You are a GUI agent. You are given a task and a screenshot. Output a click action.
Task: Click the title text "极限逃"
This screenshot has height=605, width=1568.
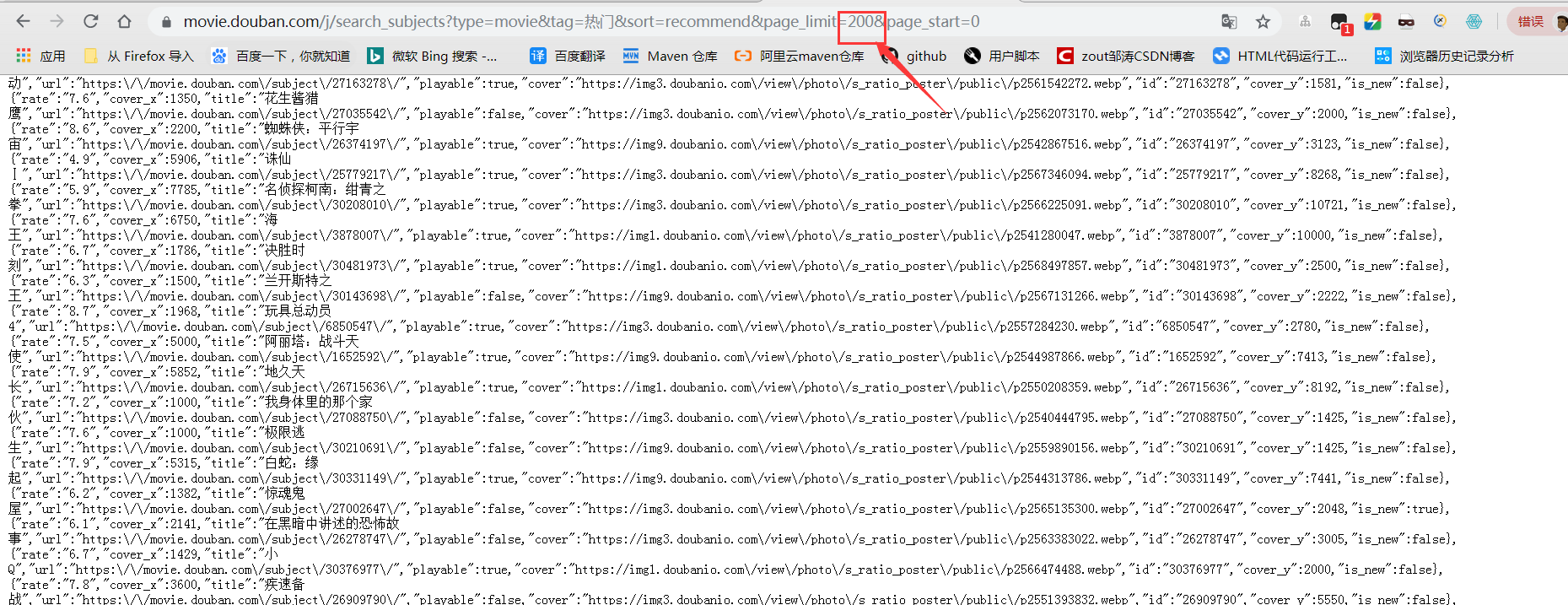pos(285,433)
